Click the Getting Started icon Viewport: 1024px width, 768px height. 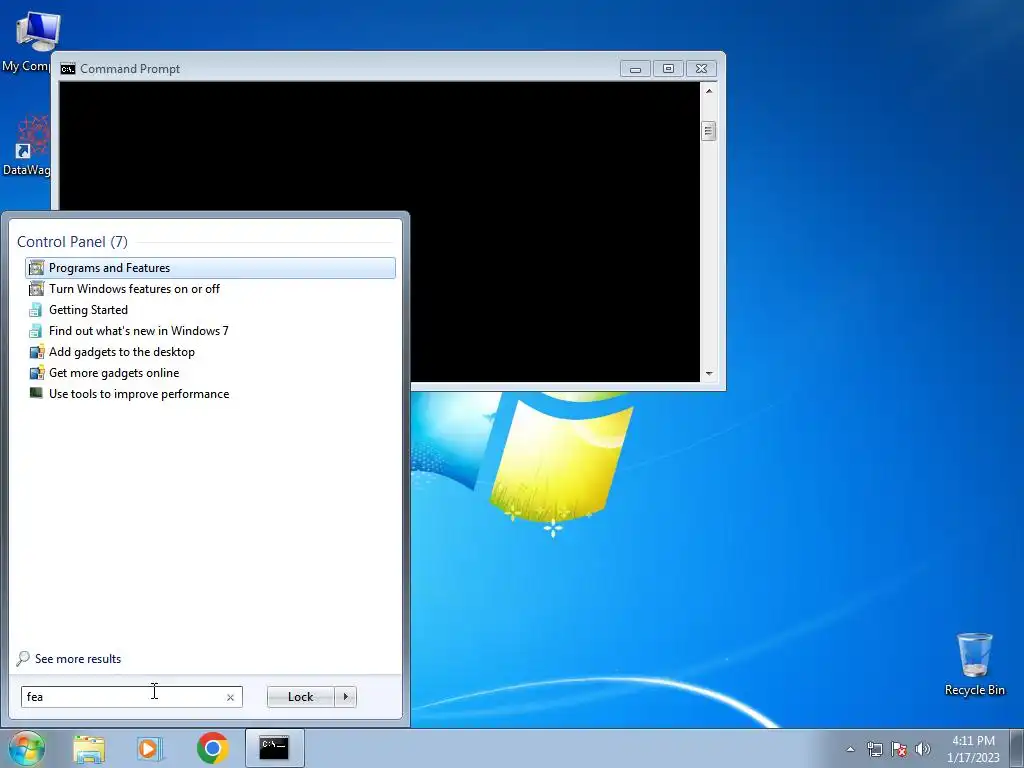37,310
